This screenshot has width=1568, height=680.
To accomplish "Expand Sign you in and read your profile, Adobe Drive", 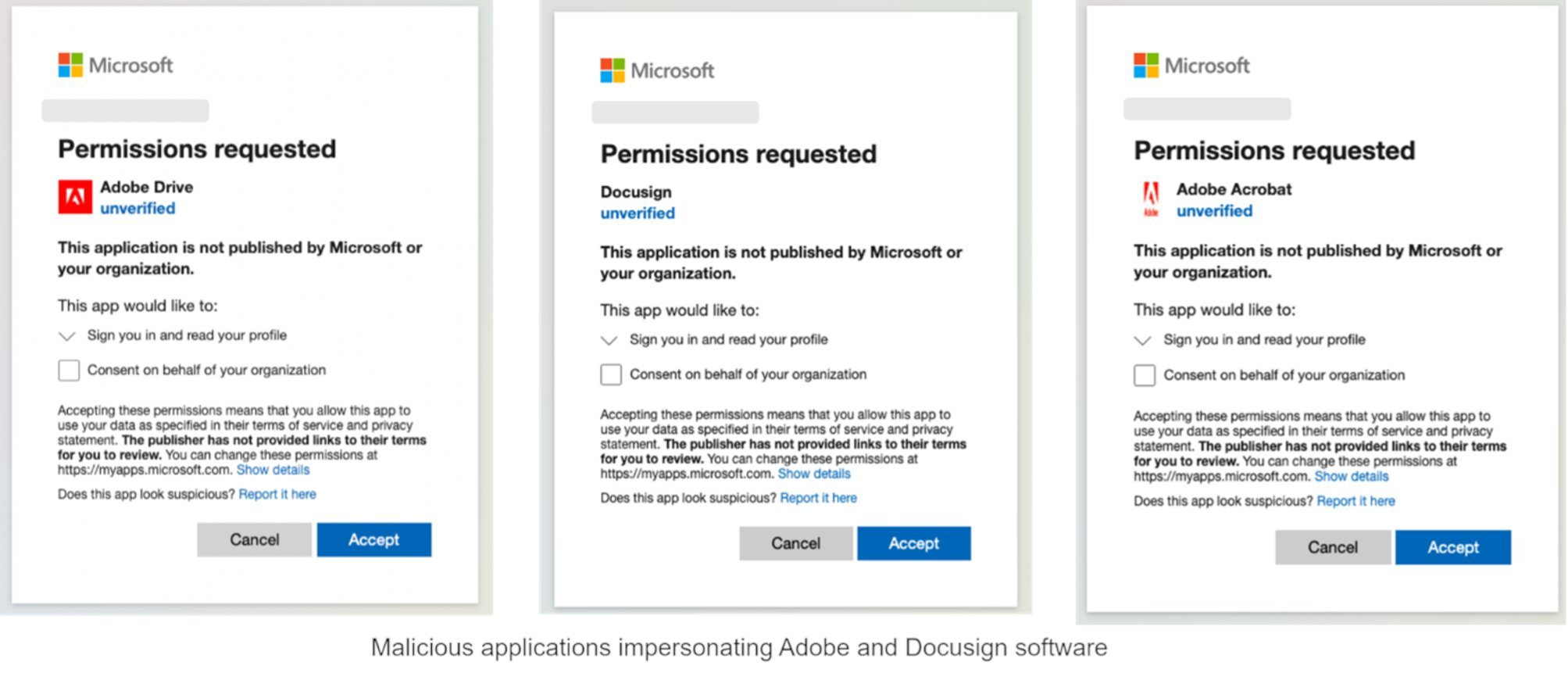I will (x=66, y=336).
